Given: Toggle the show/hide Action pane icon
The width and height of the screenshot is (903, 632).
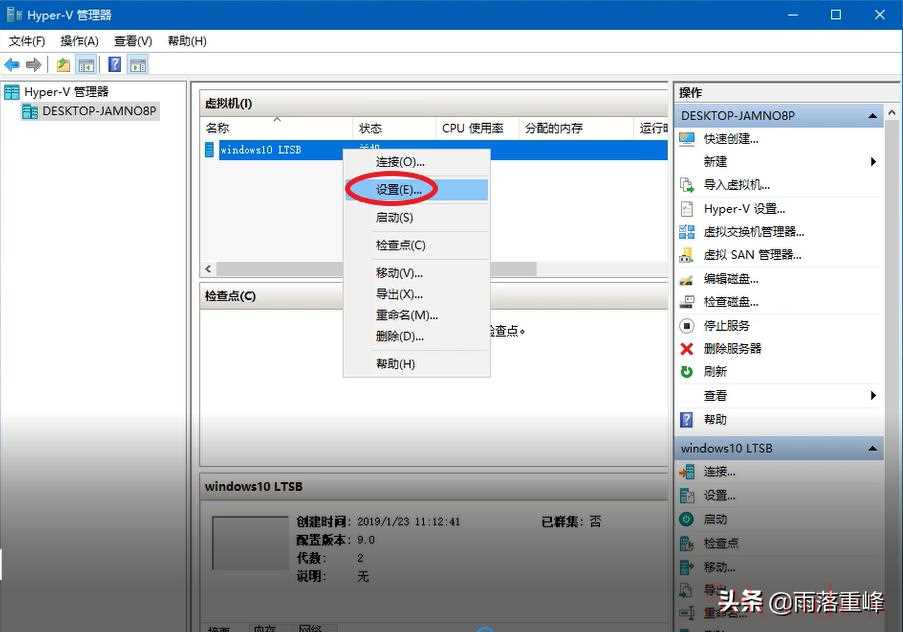Looking at the screenshot, I should pyautogui.click(x=138, y=65).
